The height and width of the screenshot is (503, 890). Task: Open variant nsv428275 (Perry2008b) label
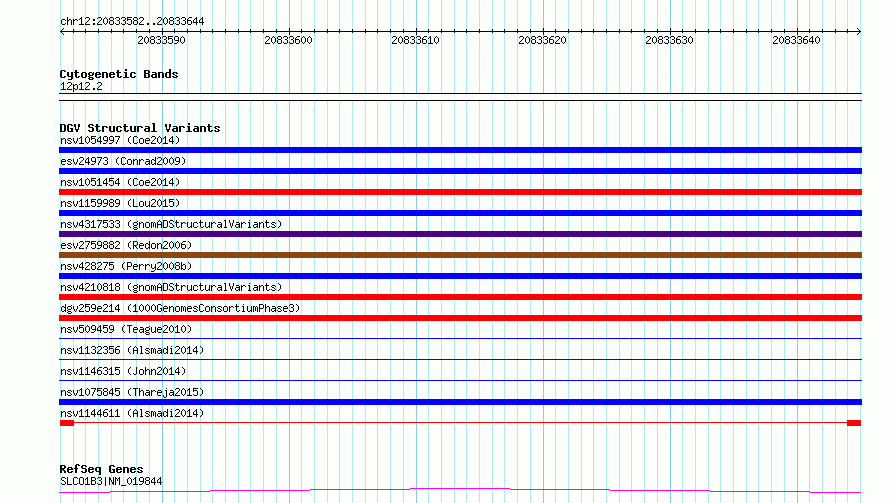[x=126, y=266]
